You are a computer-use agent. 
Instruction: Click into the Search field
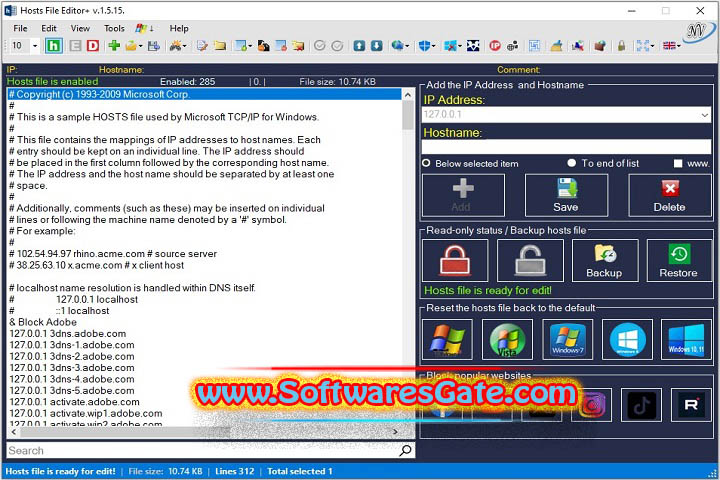tap(202, 450)
